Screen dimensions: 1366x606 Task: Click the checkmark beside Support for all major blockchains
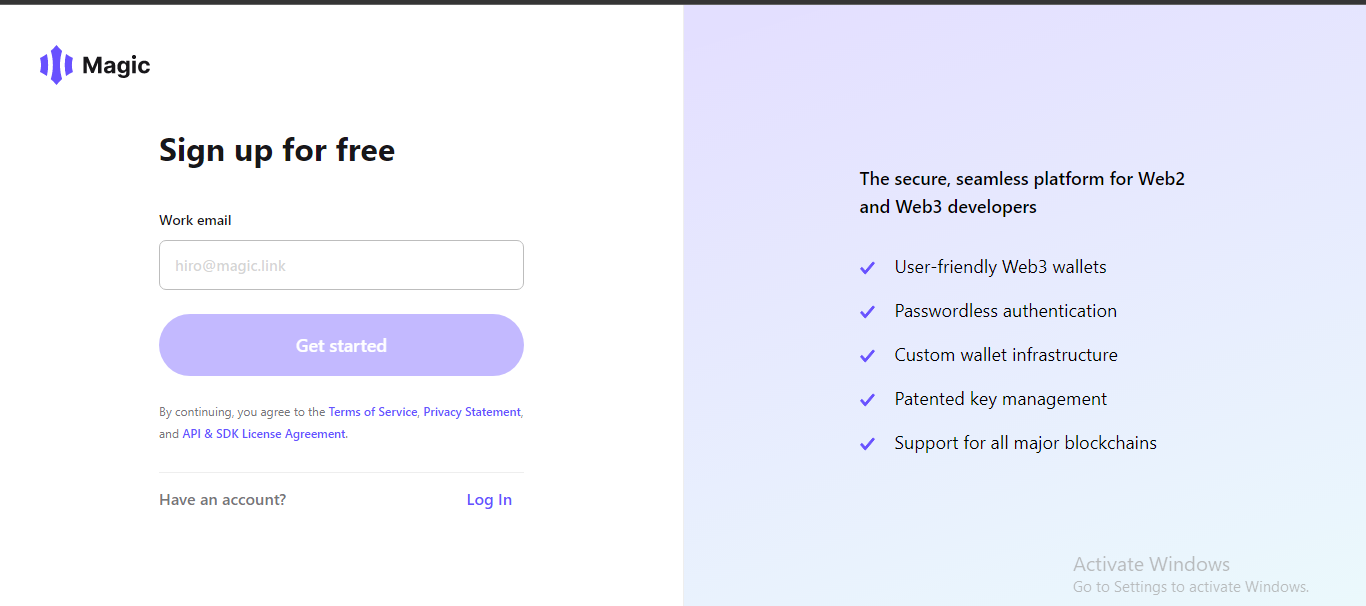(x=867, y=444)
